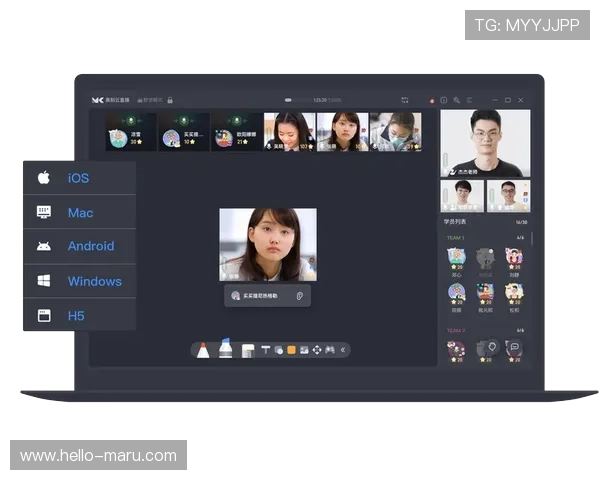Toggle microphone on second student card with 10 stars
The width and height of the screenshot is (600, 480).
point(184,121)
